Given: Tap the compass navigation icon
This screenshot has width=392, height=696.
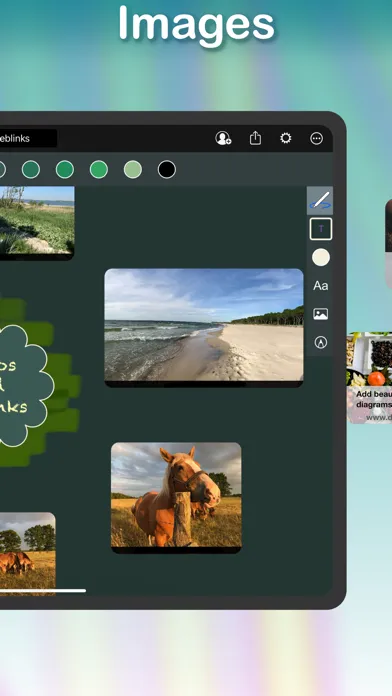Looking at the screenshot, I should point(321,342).
